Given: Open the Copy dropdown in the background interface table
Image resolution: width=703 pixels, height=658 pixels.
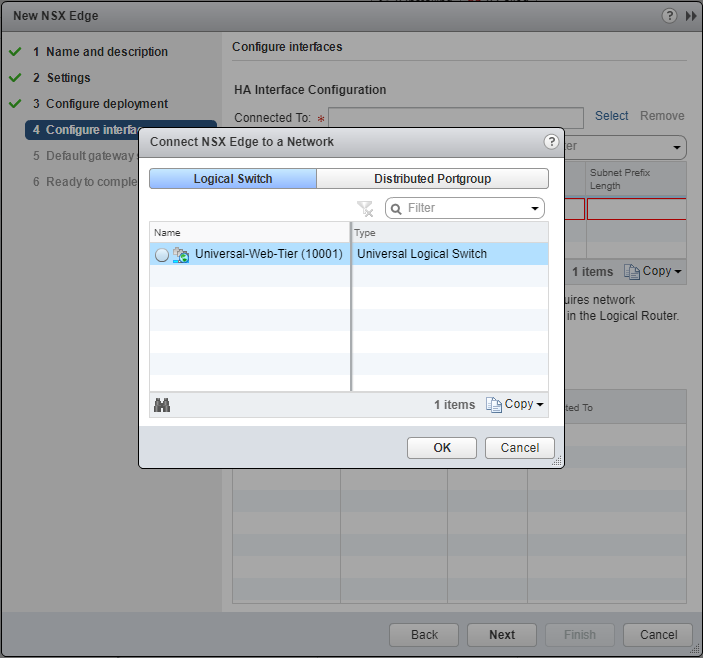Looking at the screenshot, I should [x=653, y=272].
